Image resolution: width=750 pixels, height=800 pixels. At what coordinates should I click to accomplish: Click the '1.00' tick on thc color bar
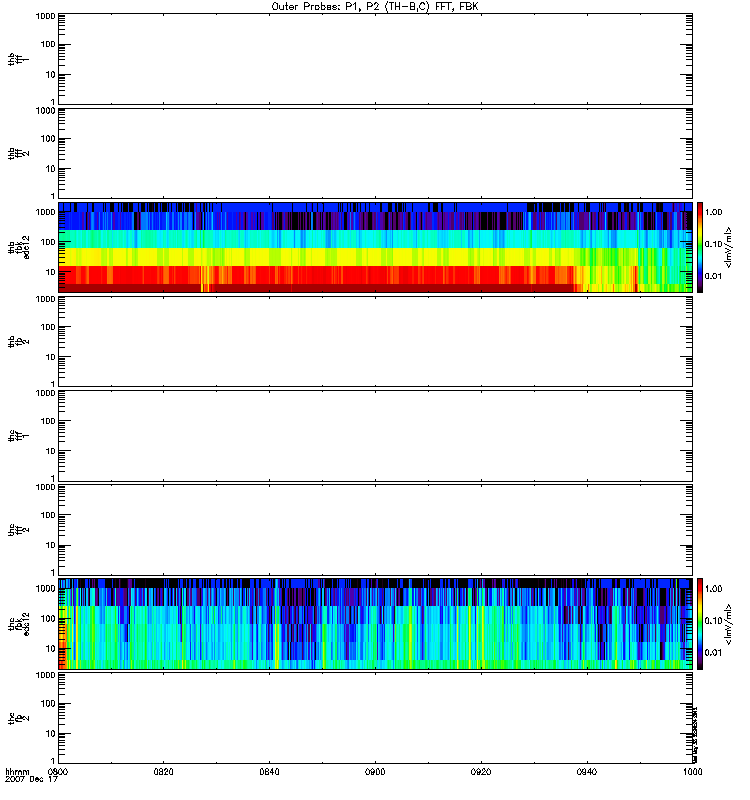pyautogui.click(x=714, y=589)
